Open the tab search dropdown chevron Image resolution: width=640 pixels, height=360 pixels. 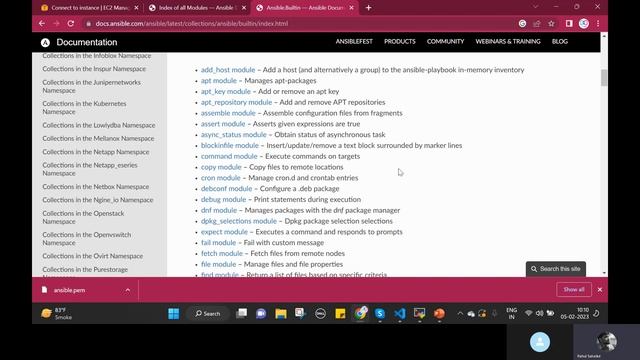click(x=536, y=7)
